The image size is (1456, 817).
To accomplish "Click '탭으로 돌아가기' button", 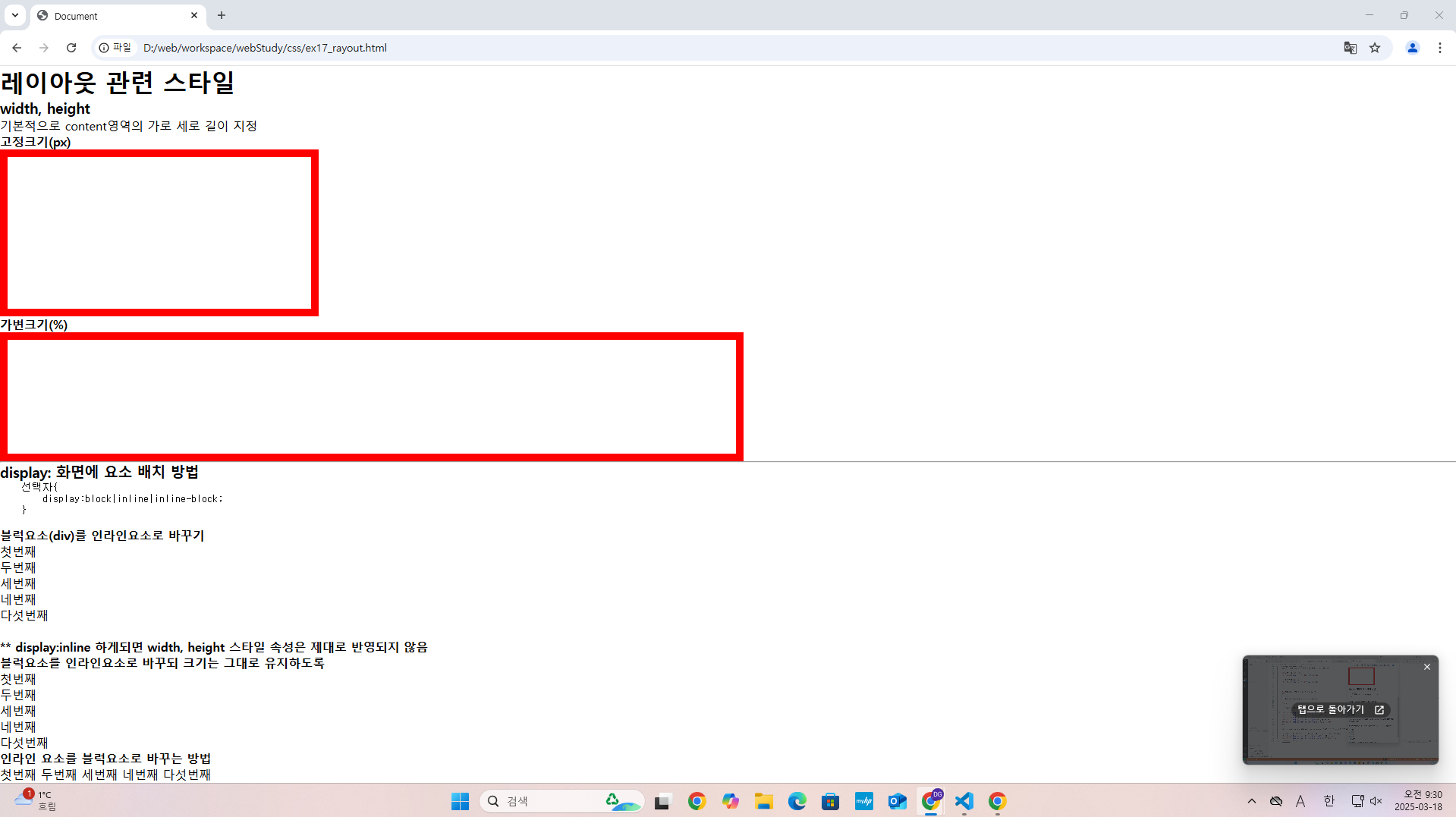I will 1341,710.
